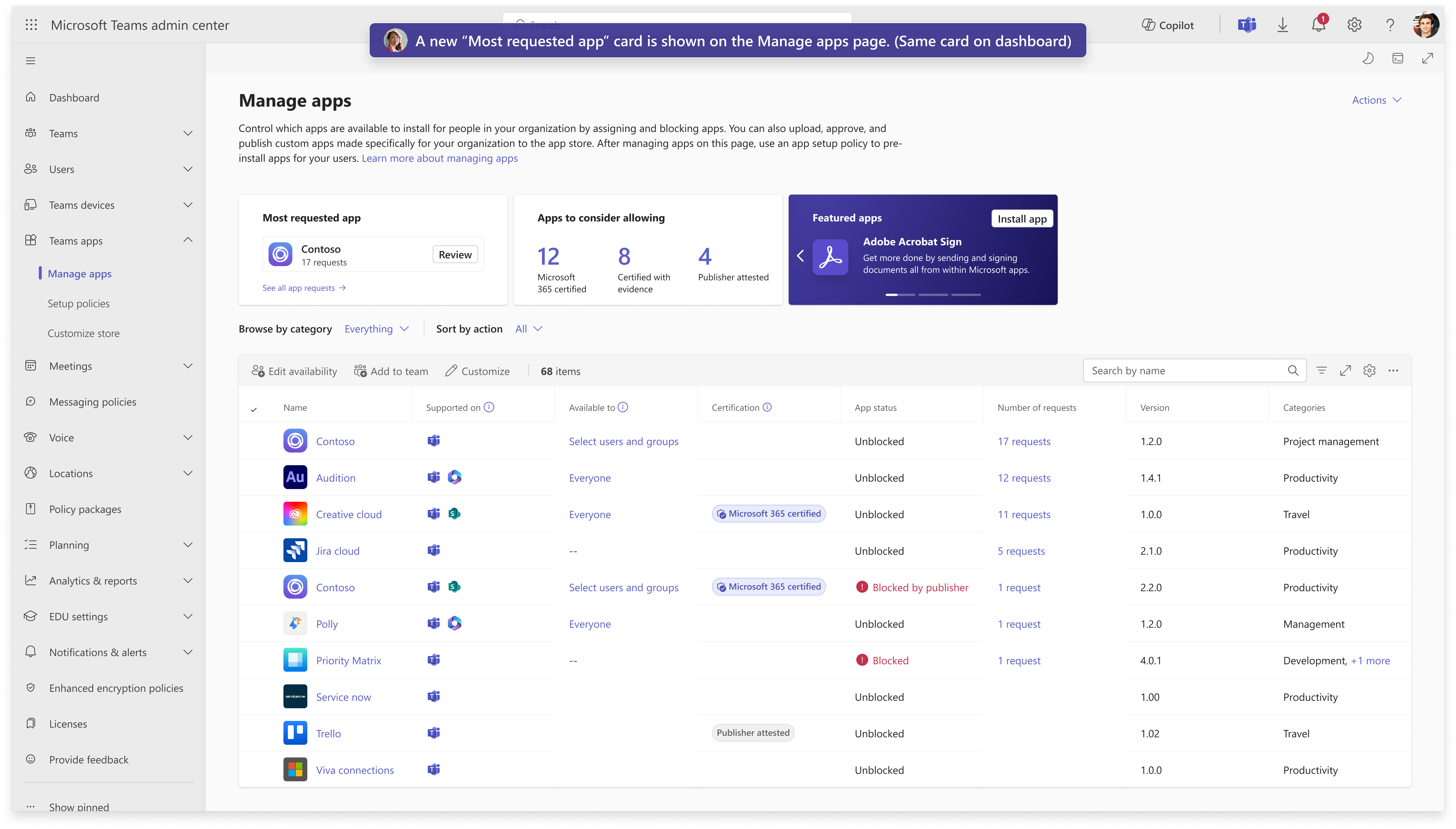Review the most requested Contoso app
The image size is (1456, 829).
(455, 254)
